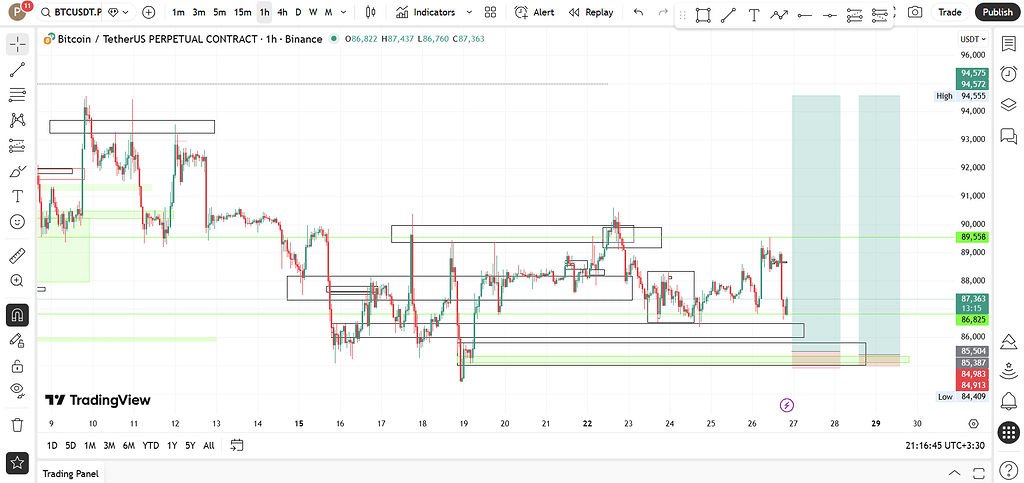Open the USDT currency dropdown
The height and width of the screenshot is (483, 1024).
[x=972, y=39]
